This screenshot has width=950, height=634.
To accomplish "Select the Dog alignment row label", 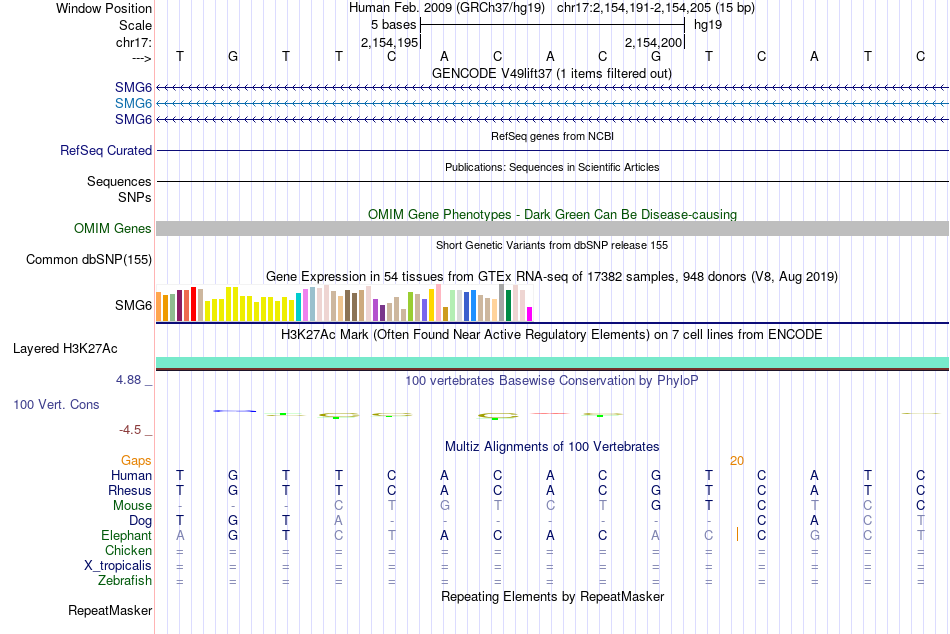I will point(140,521).
